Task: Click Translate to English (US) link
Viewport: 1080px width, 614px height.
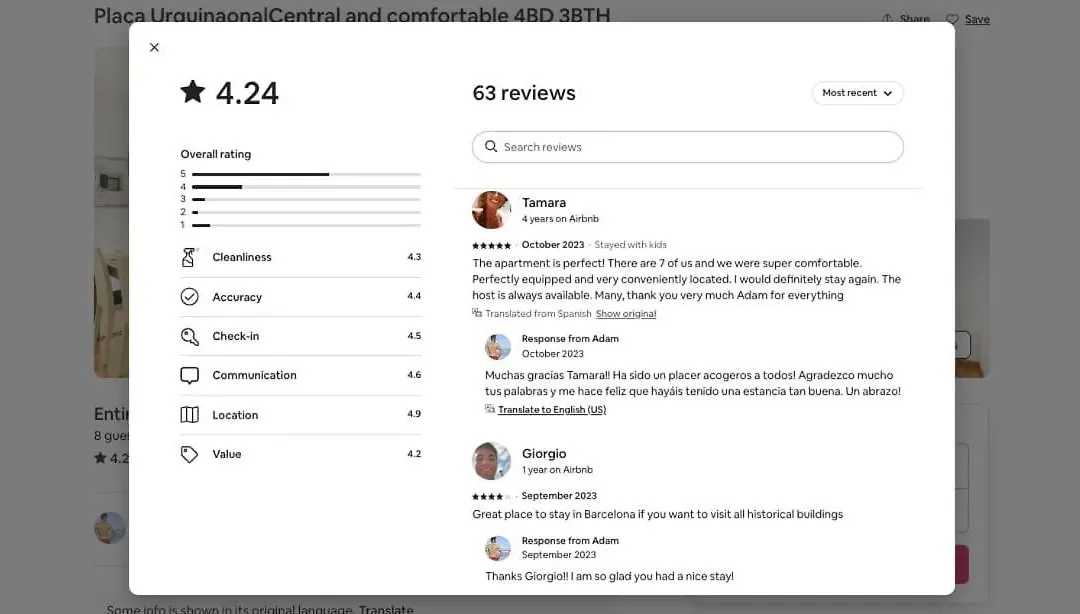Action: point(552,409)
